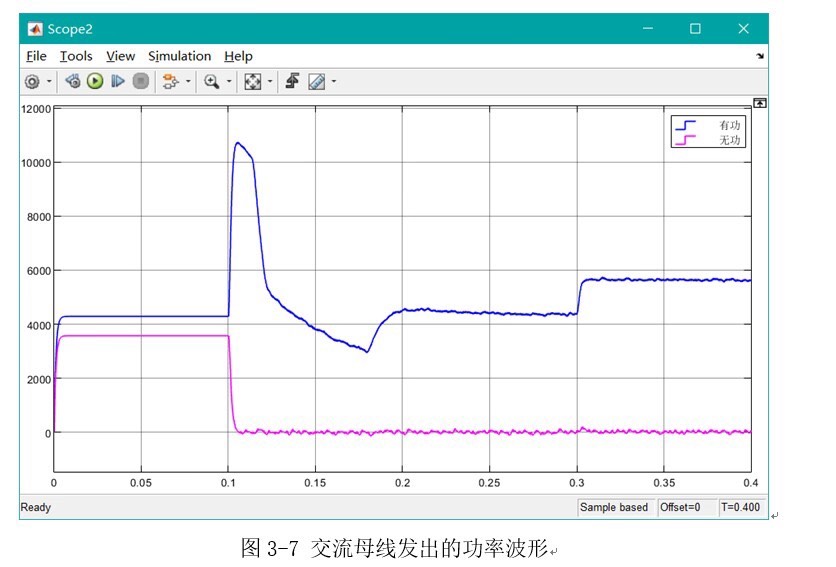The height and width of the screenshot is (567, 836).
Task: Close the Scope2 window
Action: (743, 28)
